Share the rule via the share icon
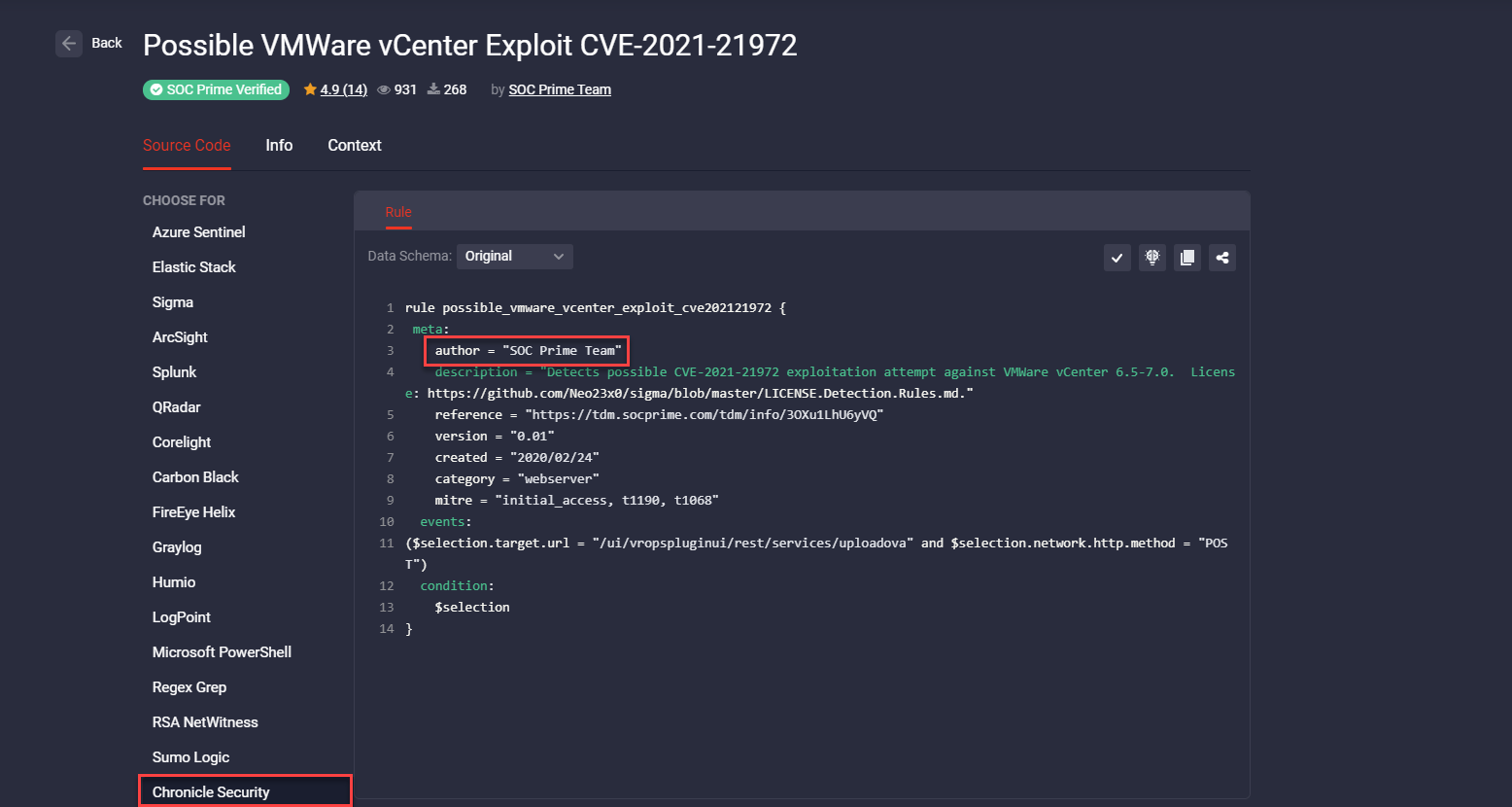Image resolution: width=1512 pixels, height=807 pixels. (x=1222, y=258)
